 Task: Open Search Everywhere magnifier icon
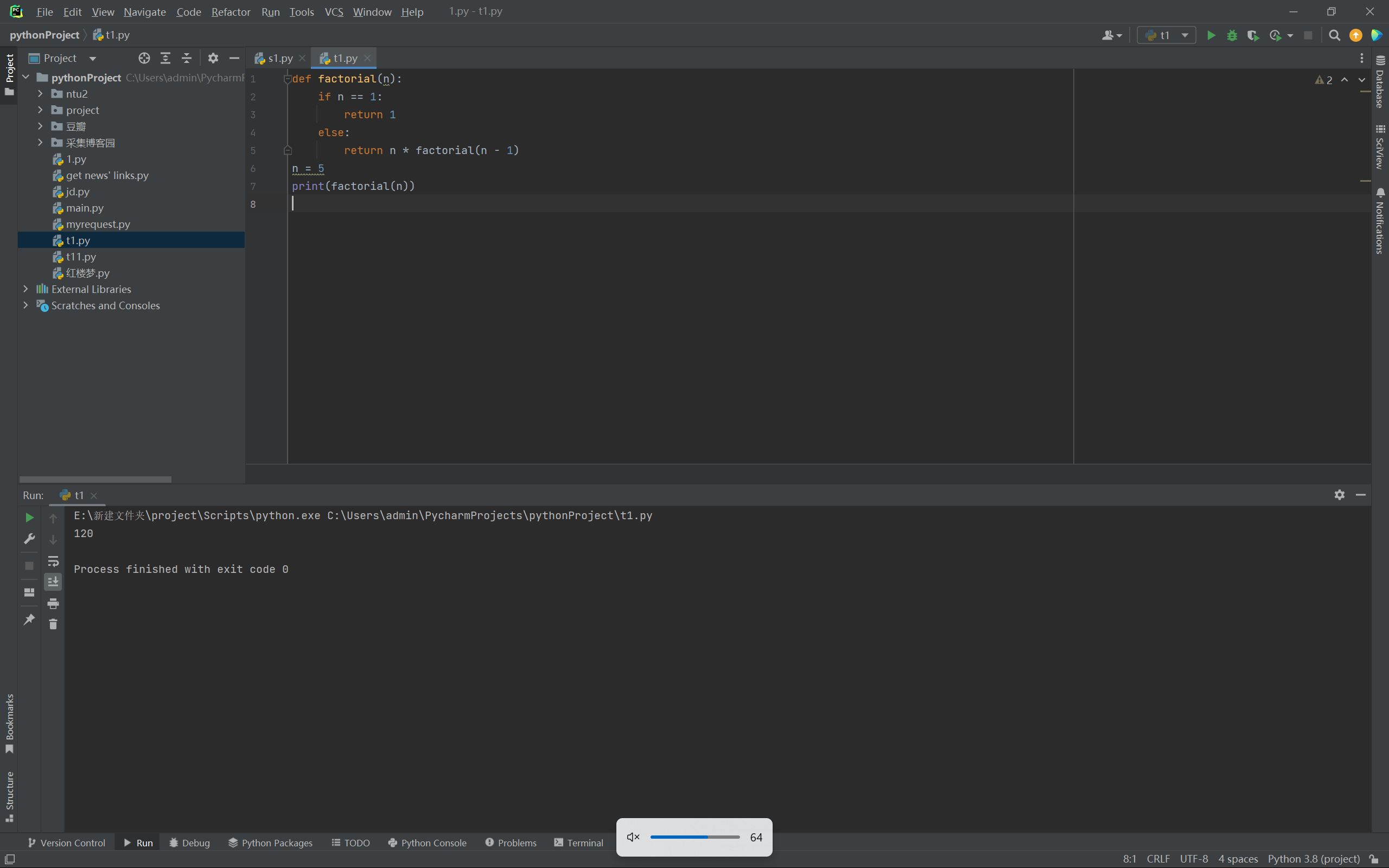1335,36
